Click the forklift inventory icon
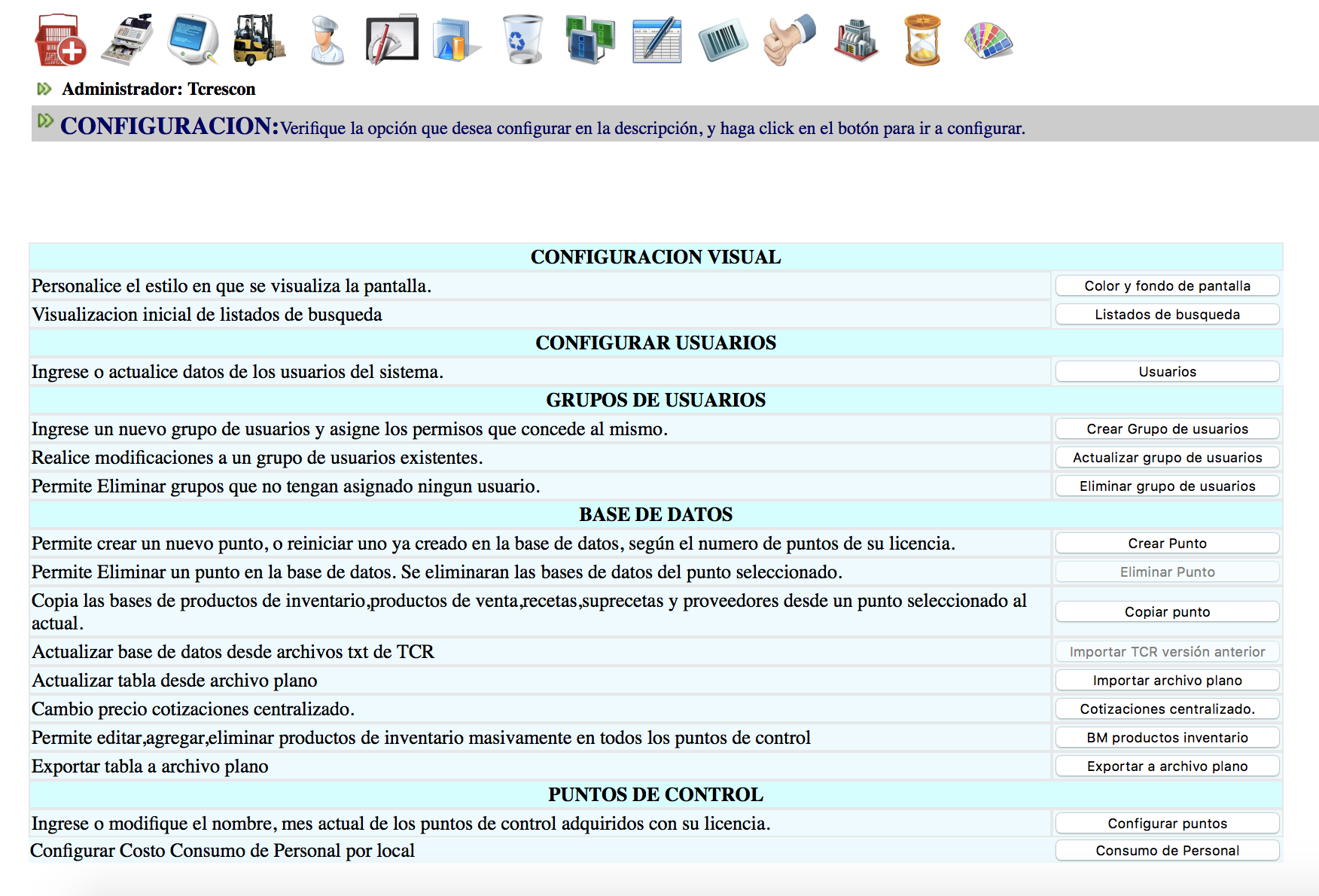Viewport: 1319px width, 896px height. click(259, 40)
